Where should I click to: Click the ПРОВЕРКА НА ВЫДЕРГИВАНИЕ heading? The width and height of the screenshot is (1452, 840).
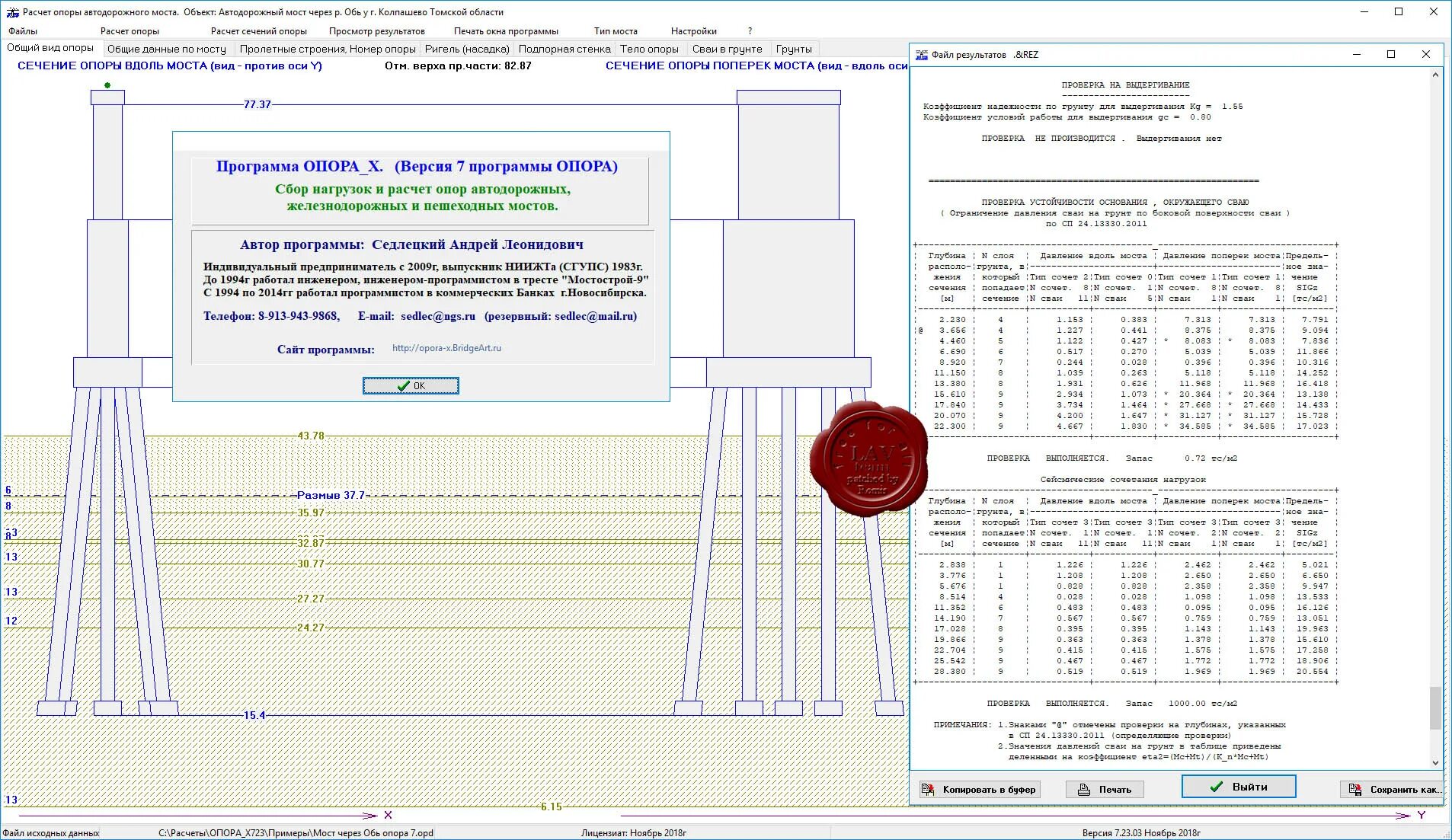pos(1126,85)
